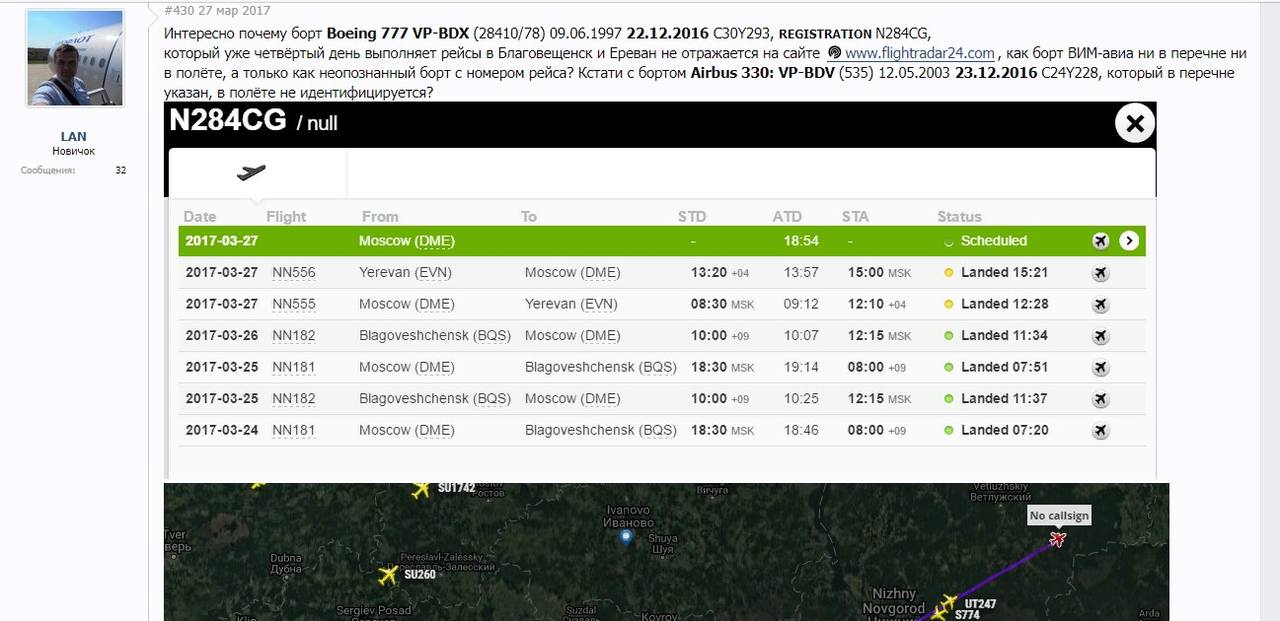This screenshot has width=1280, height=621.
Task: Click the Landed 12:28 status
Action: [1004, 304]
